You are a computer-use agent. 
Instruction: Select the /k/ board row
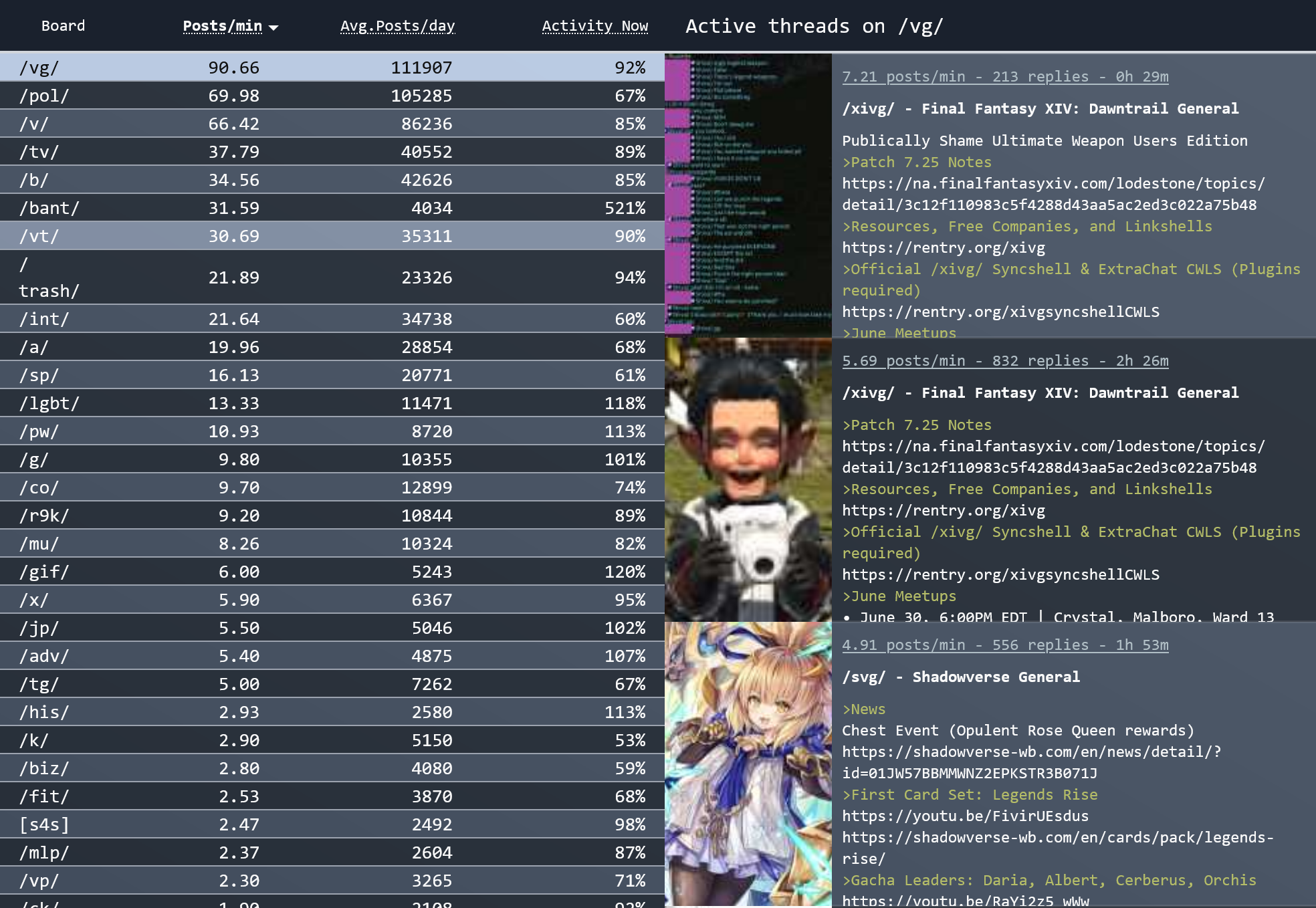click(x=332, y=740)
